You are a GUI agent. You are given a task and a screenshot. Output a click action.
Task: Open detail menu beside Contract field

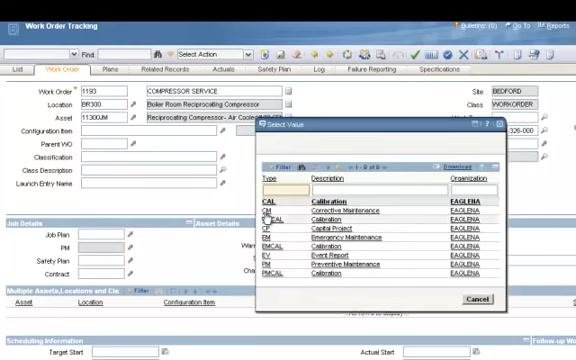pyautogui.click(x=130, y=274)
